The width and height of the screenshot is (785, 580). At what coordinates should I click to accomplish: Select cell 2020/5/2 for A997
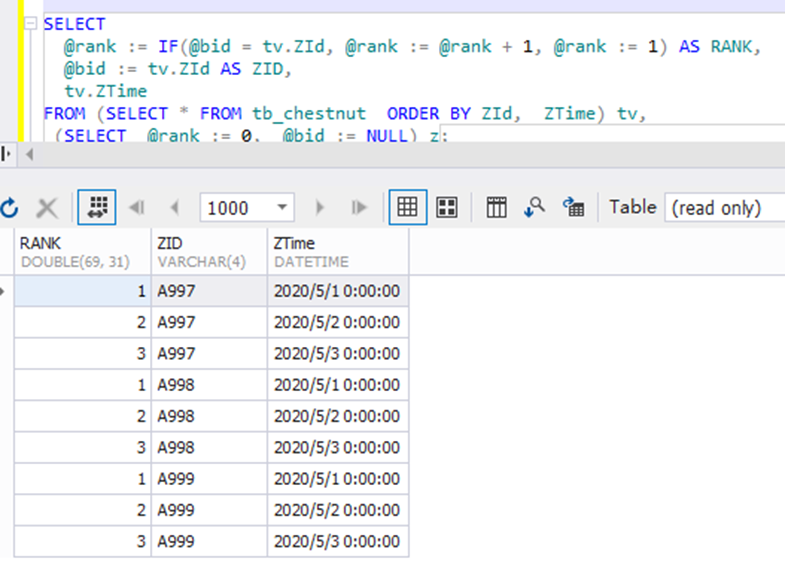coord(338,322)
